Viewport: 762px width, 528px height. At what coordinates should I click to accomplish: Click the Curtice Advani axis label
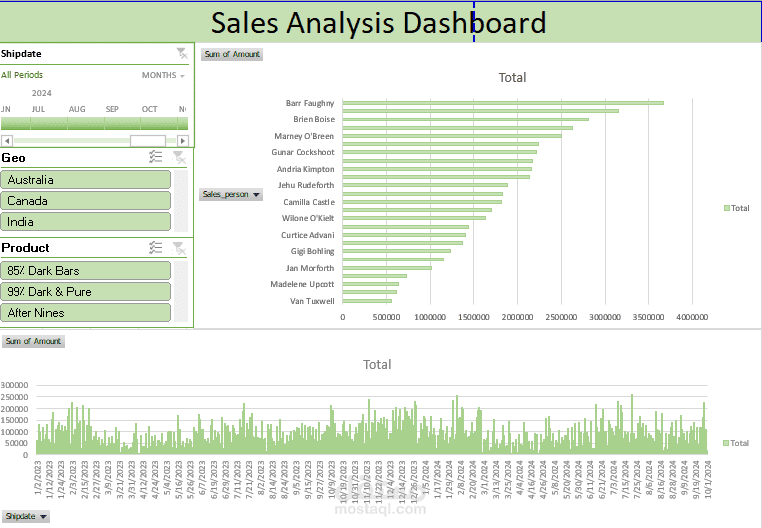tap(308, 235)
